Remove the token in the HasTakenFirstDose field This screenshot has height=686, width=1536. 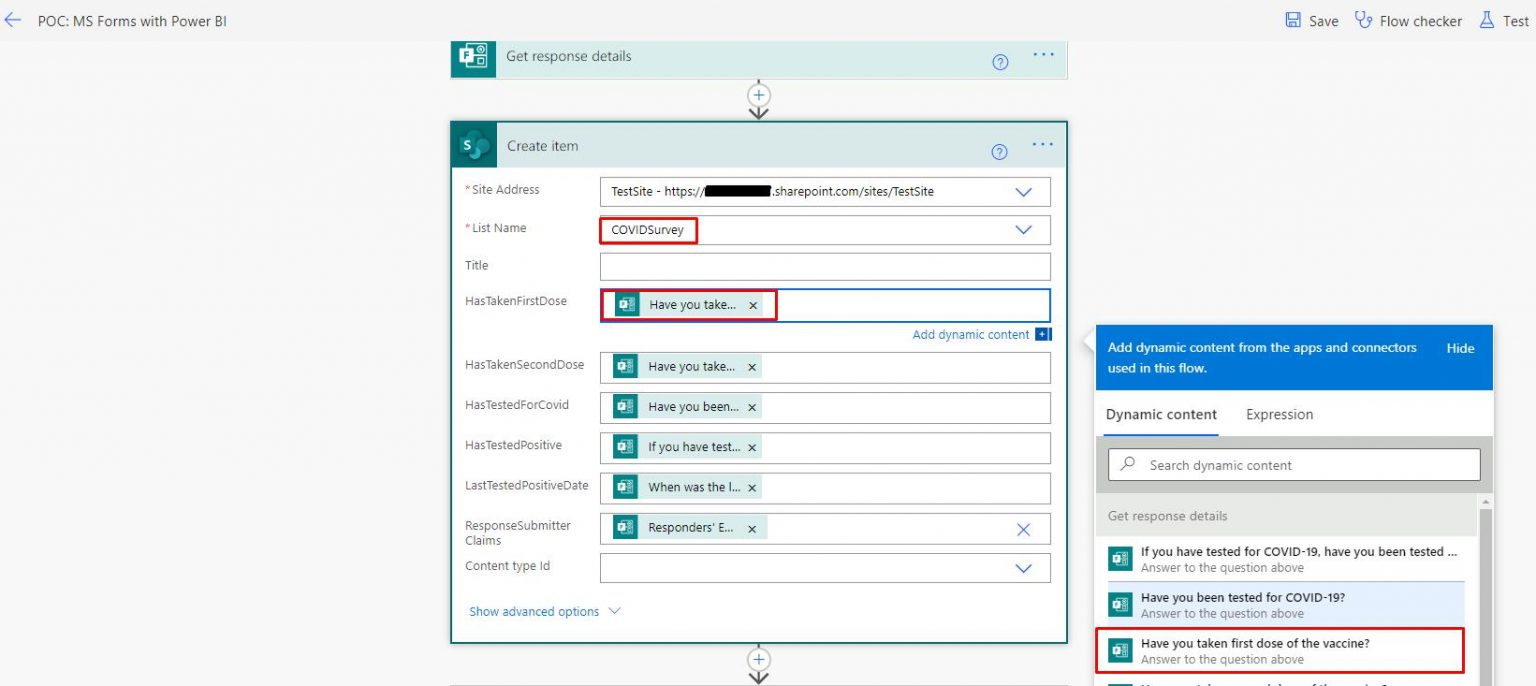pyautogui.click(x=753, y=306)
